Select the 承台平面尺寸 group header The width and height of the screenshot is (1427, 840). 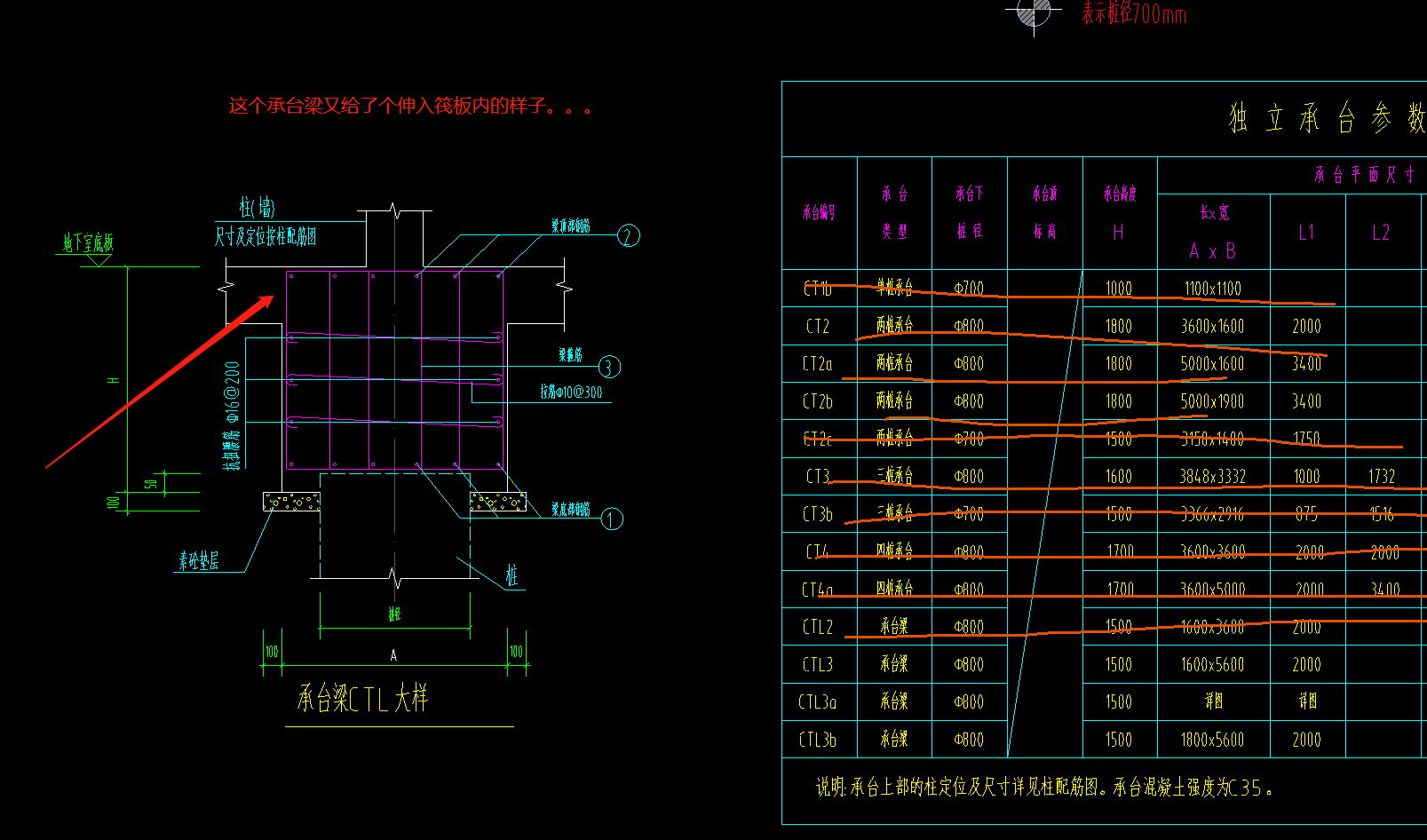coord(1365,174)
